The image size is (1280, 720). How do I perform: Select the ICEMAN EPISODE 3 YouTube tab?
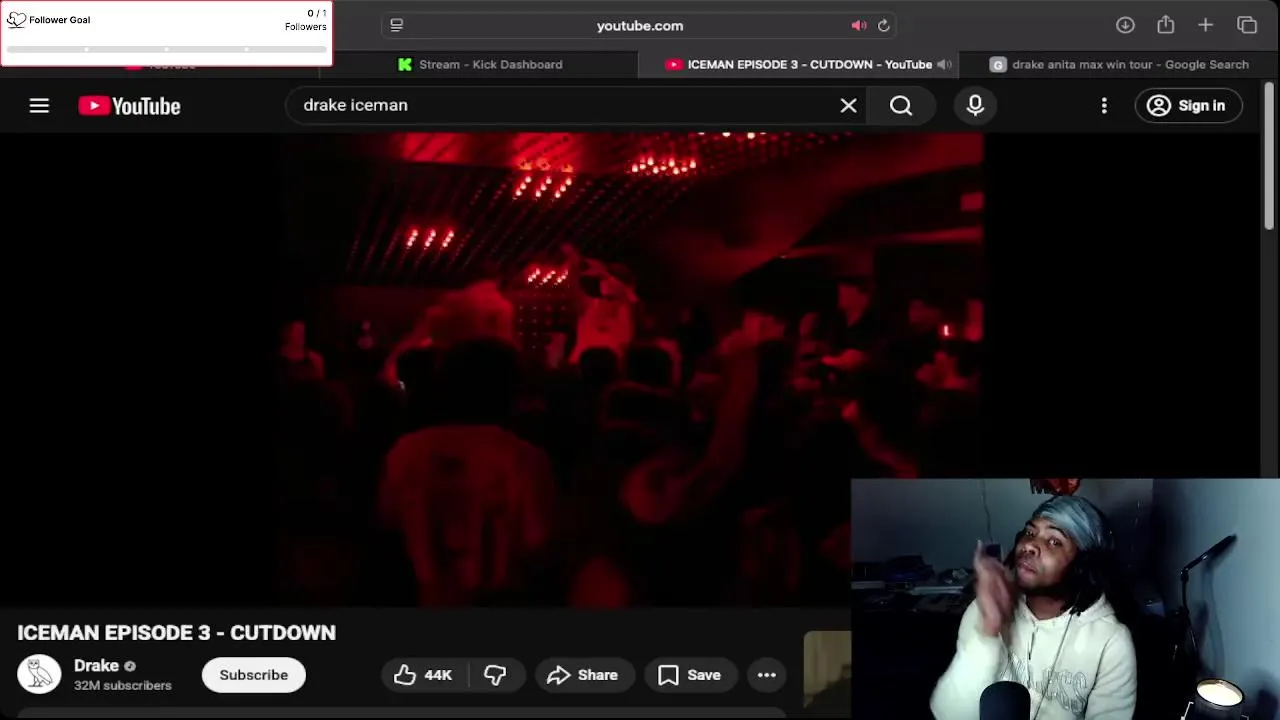pos(800,64)
